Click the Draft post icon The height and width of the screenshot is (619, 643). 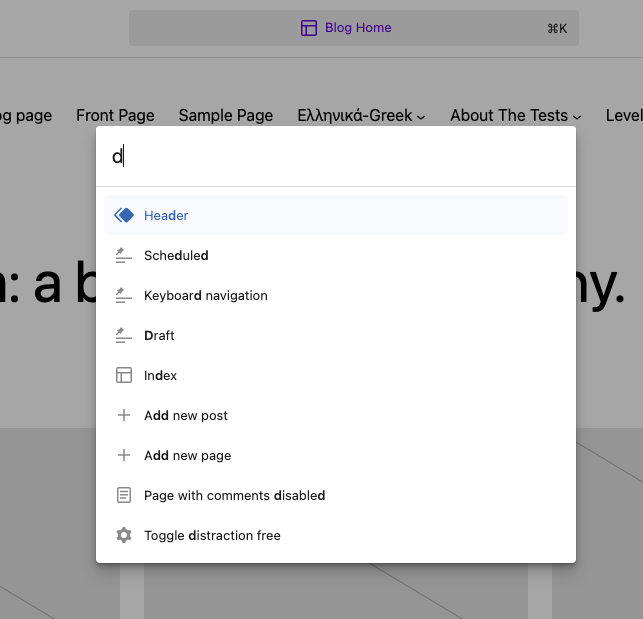pos(124,335)
